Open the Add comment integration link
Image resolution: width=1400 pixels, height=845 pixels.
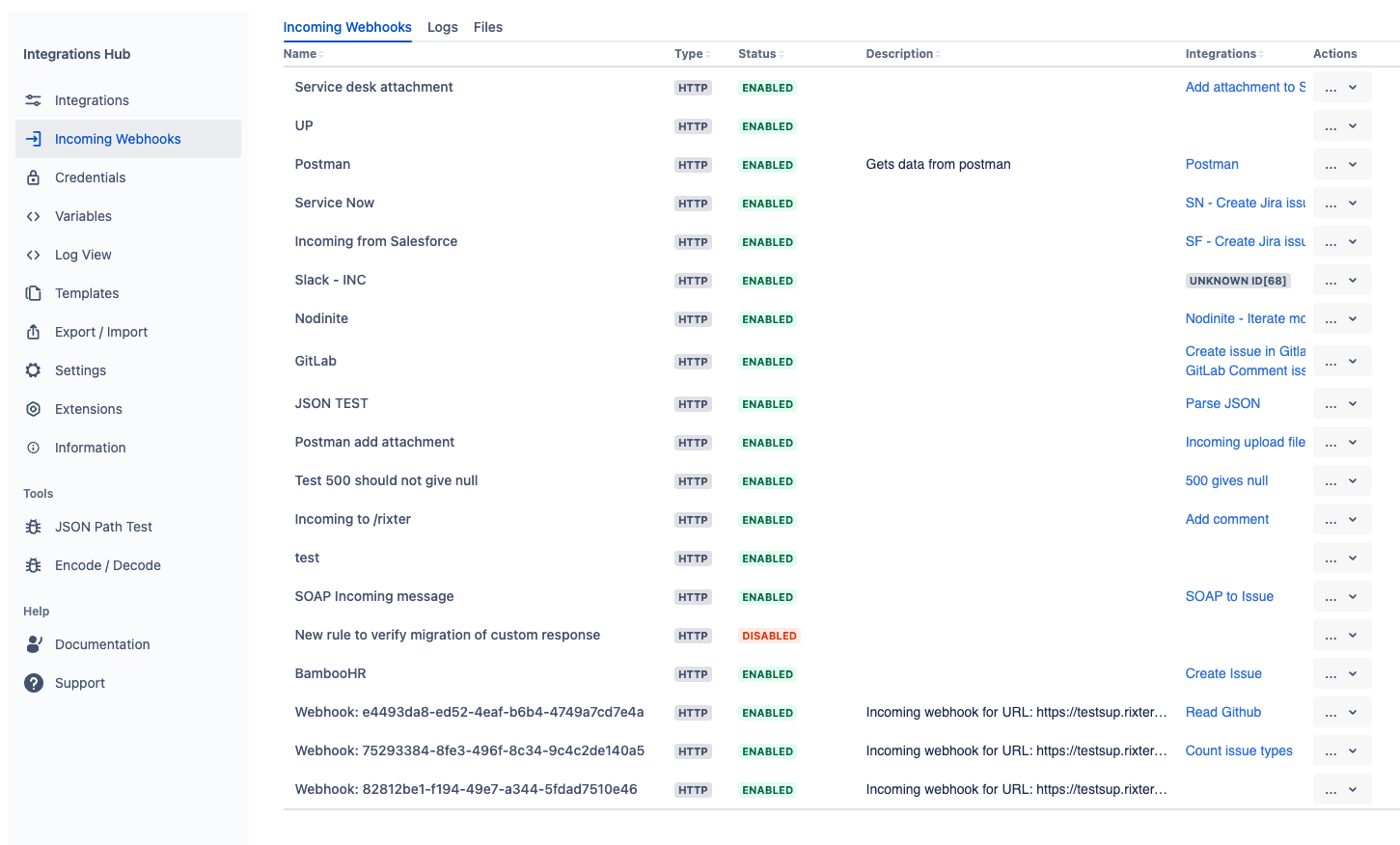pyautogui.click(x=1227, y=519)
